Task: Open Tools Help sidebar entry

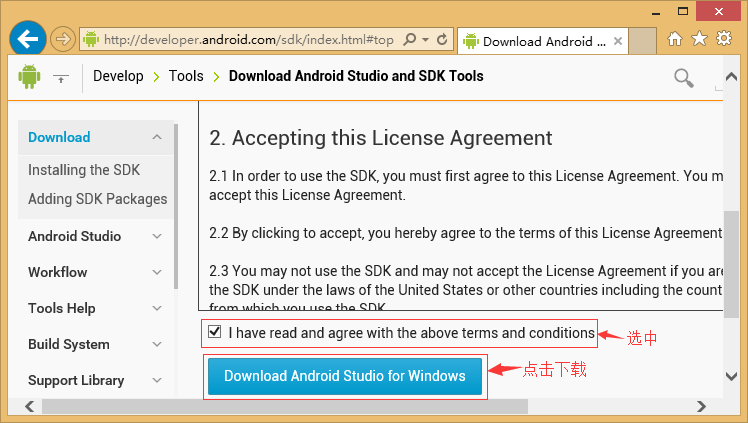Action: pyautogui.click(x=62, y=308)
